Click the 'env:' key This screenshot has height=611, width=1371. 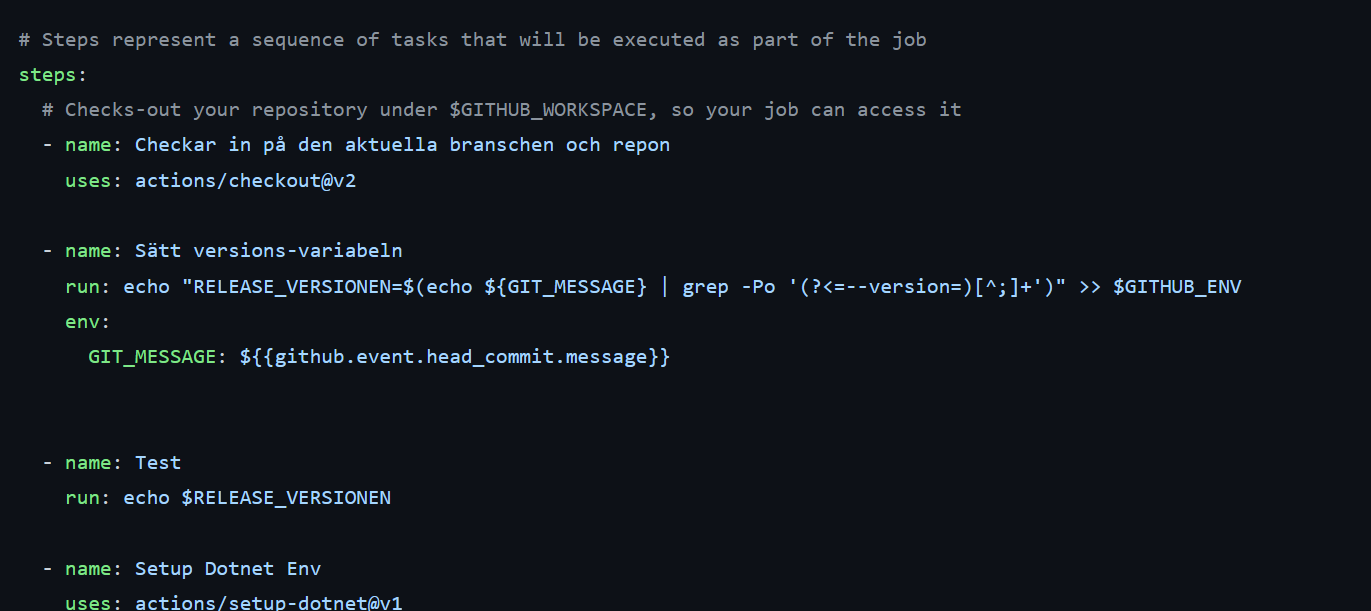(88, 322)
